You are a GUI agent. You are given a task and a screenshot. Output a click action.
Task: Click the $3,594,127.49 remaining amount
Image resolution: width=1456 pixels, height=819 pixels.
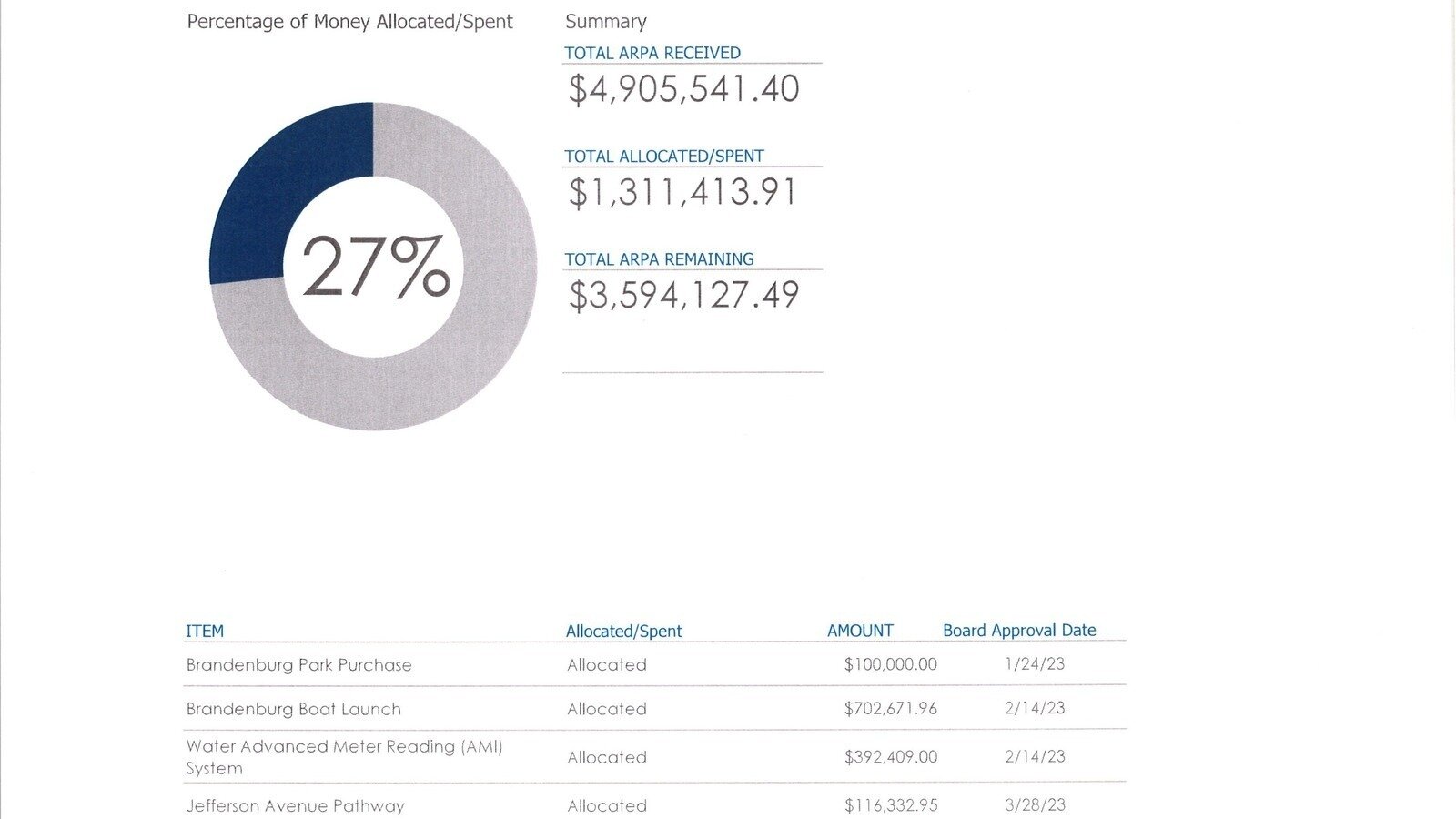coord(683,295)
